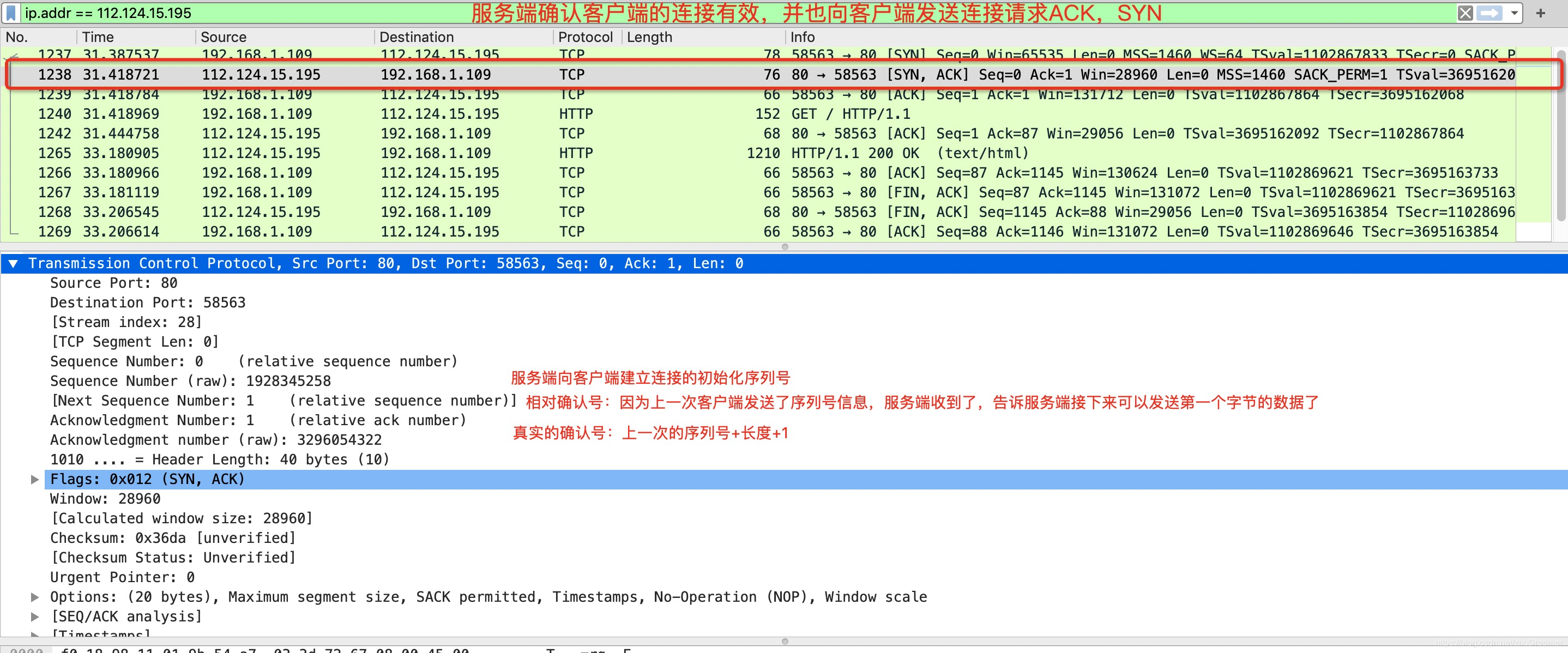1568x653 pixels.
Task: Open the recent filters dropdown arrow
Action: pyautogui.click(x=1514, y=13)
